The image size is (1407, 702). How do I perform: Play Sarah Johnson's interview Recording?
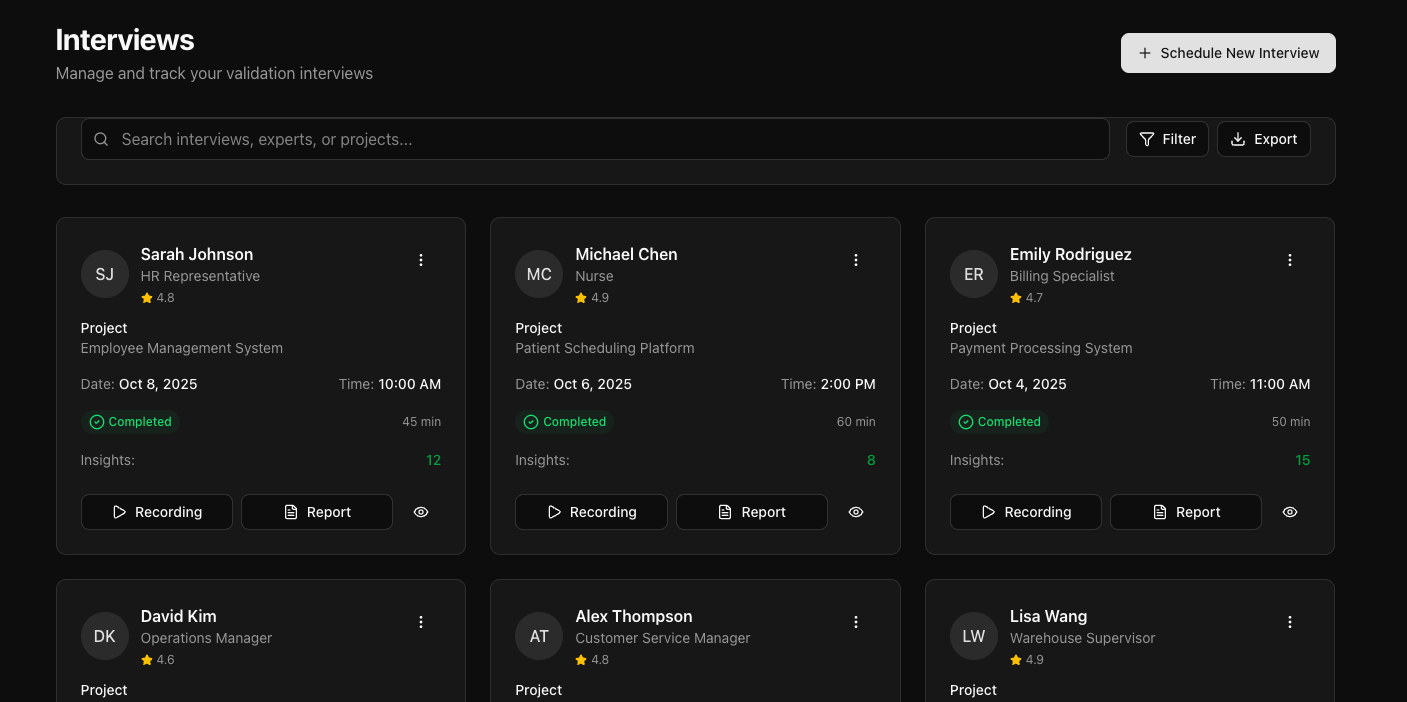[157, 512]
